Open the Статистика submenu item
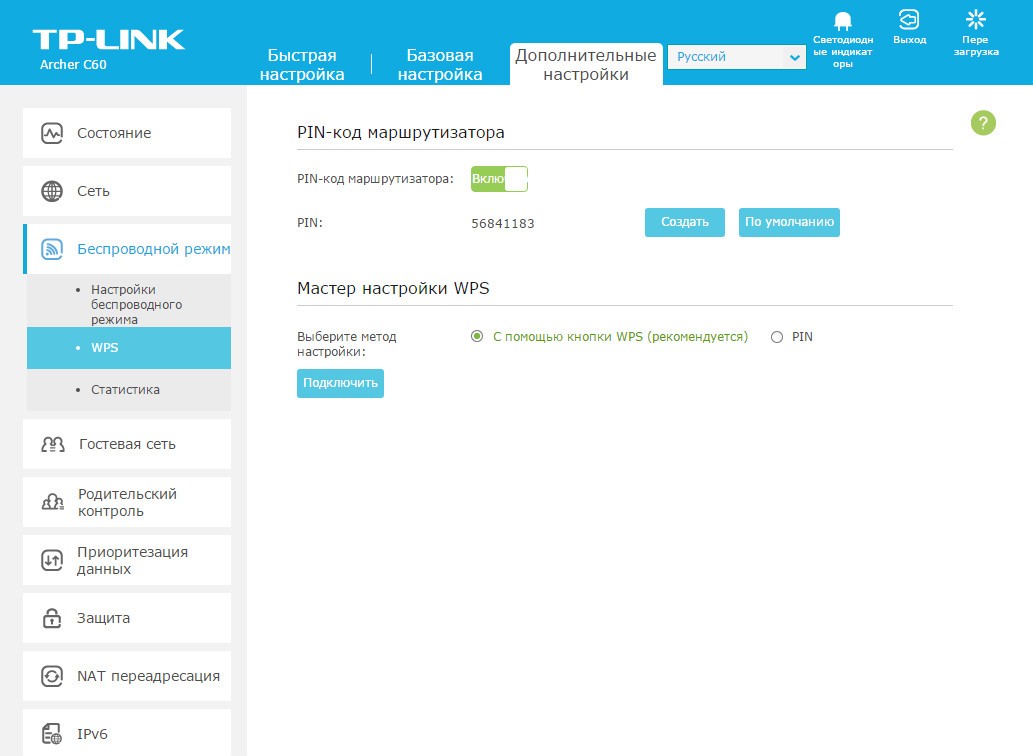Image resolution: width=1033 pixels, height=756 pixels. 125,389
